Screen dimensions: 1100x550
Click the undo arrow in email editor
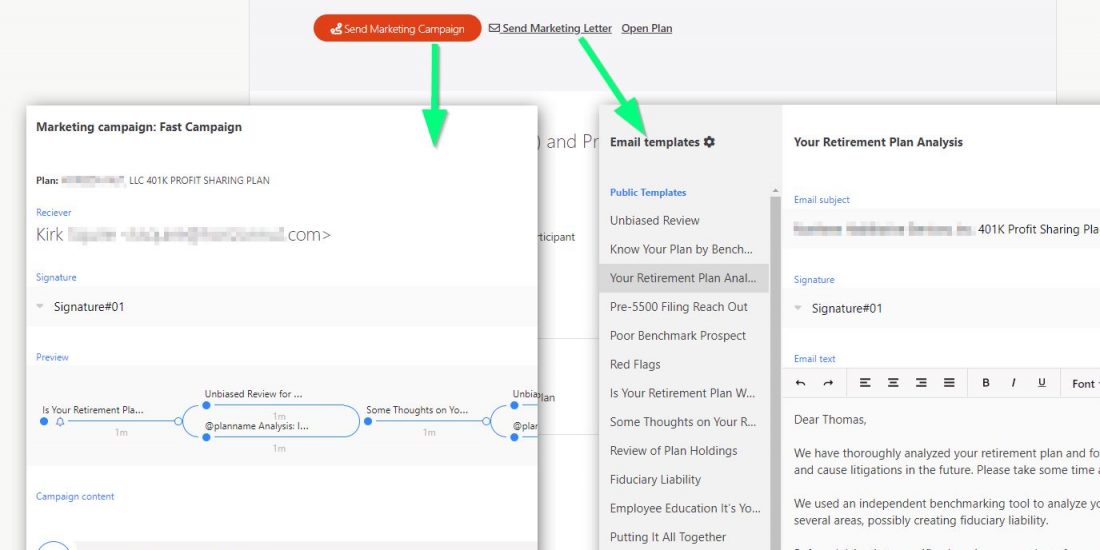click(801, 383)
